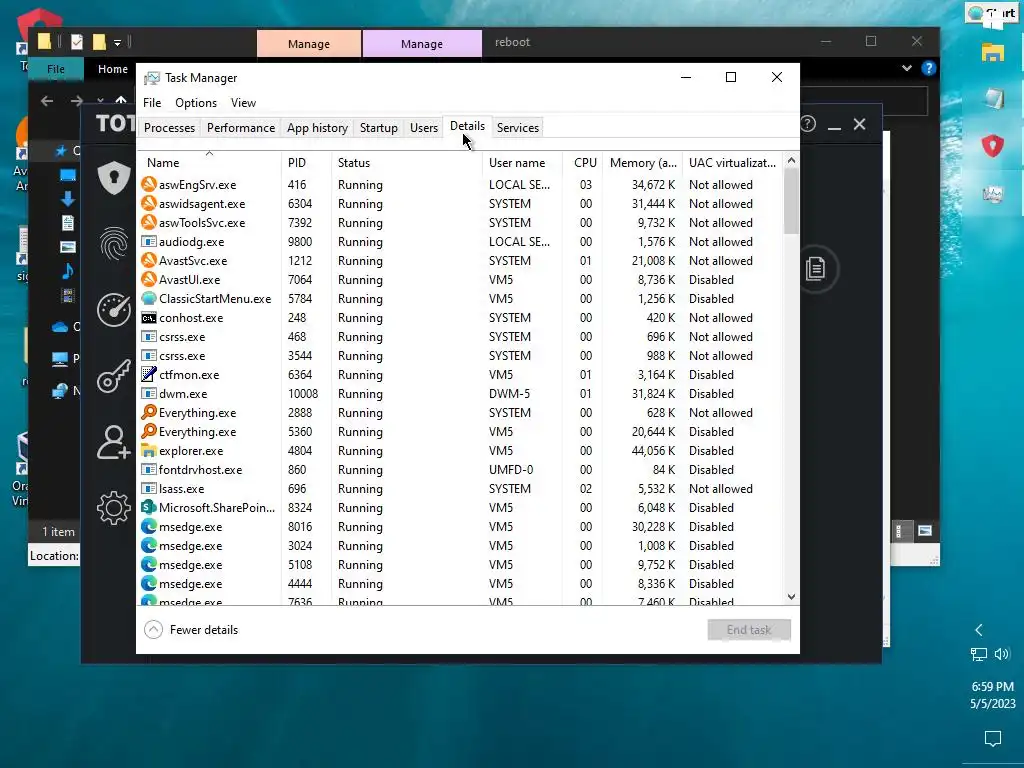The image size is (1024, 768).
Task: Switch File Explorer to details view icon
Action: [899, 531]
